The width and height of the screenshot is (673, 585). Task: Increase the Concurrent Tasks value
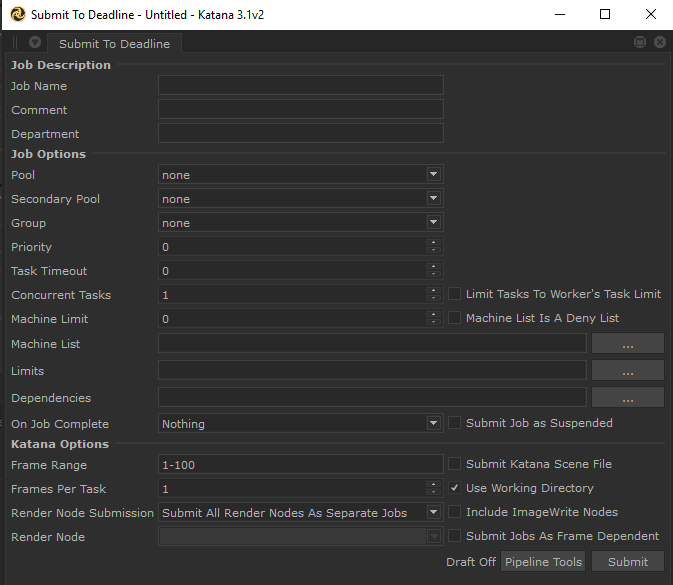[434, 291]
